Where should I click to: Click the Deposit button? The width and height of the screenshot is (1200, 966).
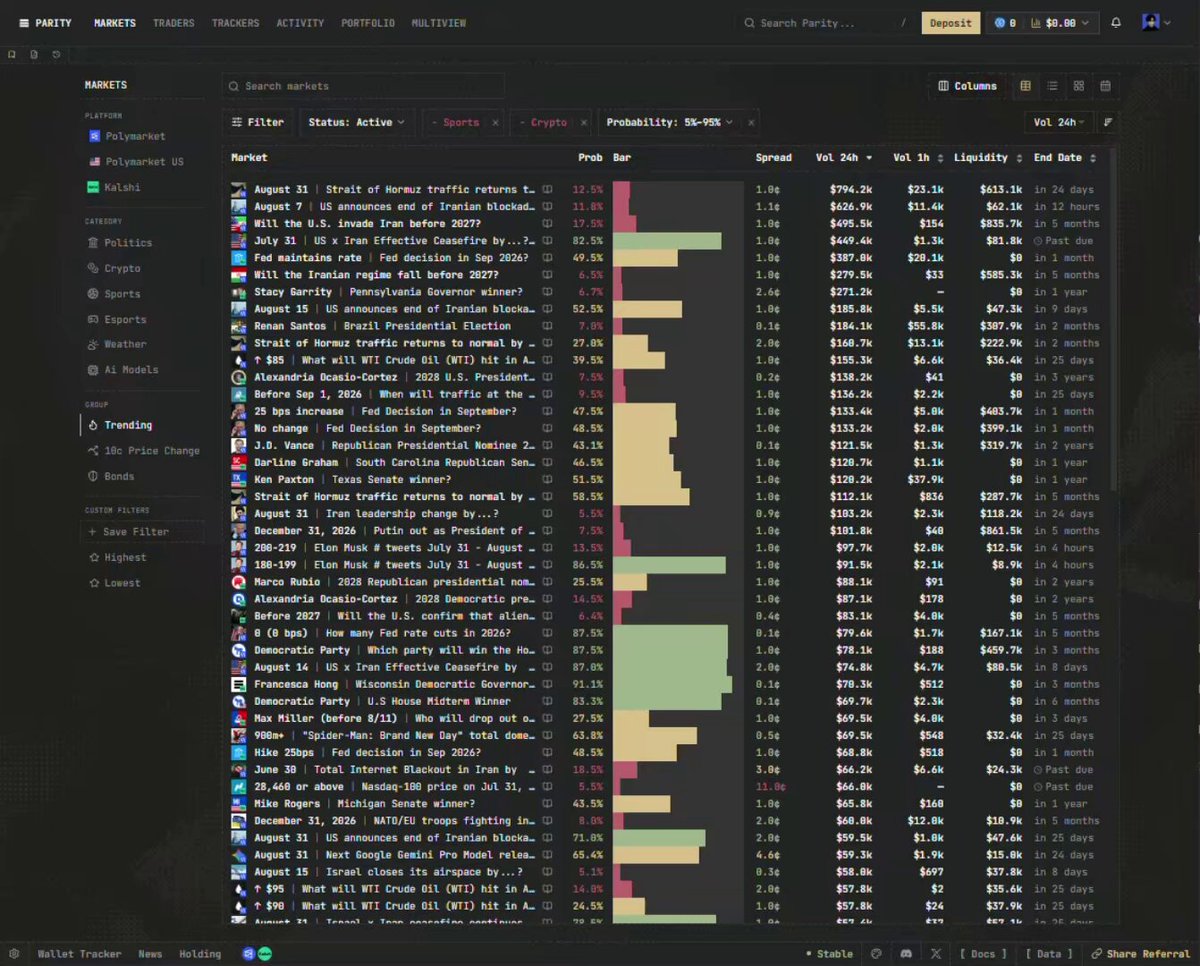click(951, 23)
